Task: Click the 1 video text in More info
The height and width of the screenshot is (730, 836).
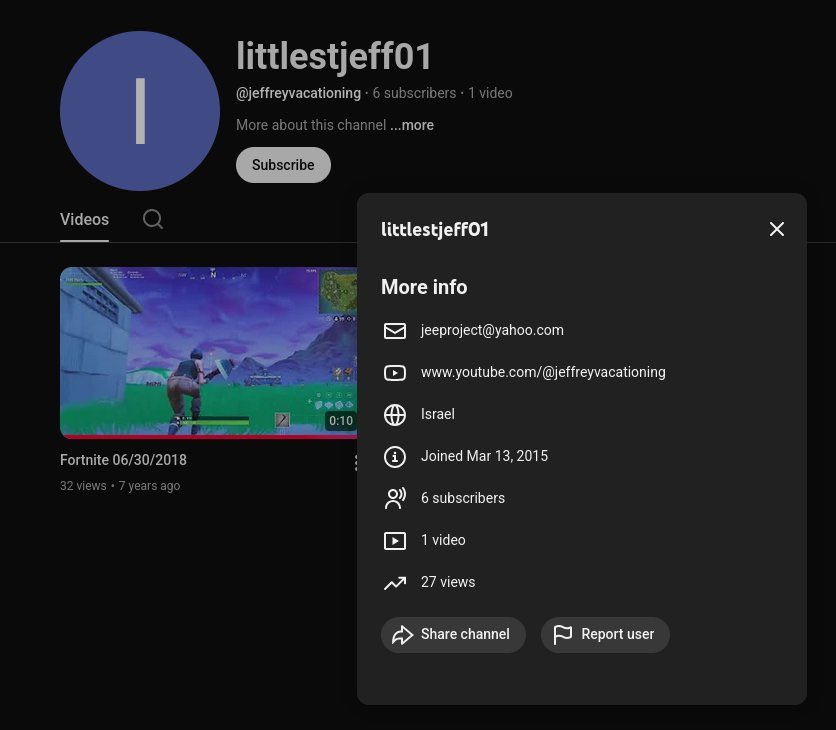Action: [443, 540]
